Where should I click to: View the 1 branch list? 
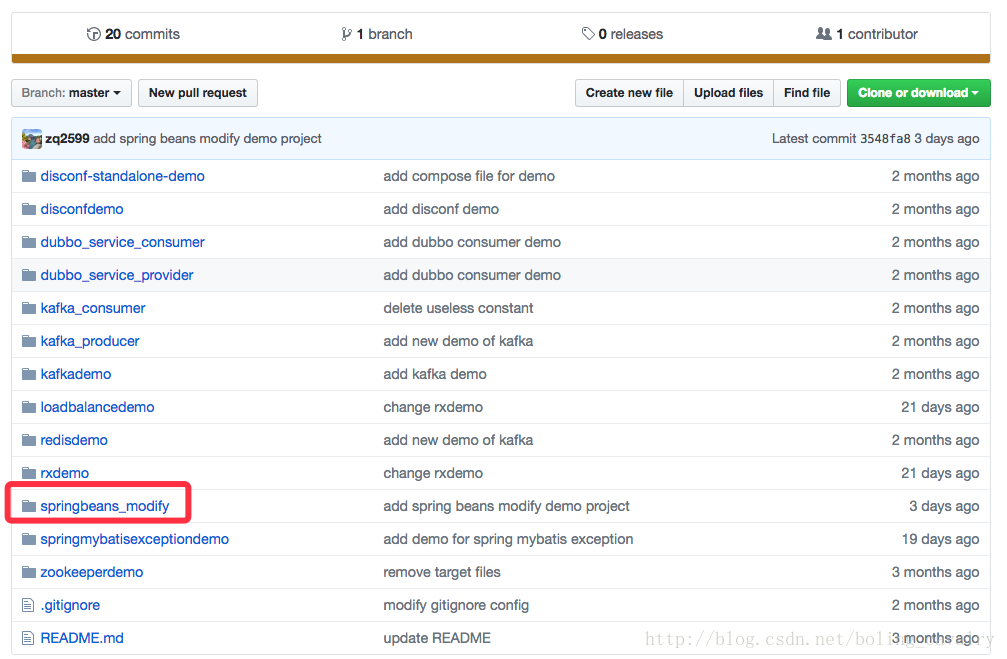(x=376, y=34)
